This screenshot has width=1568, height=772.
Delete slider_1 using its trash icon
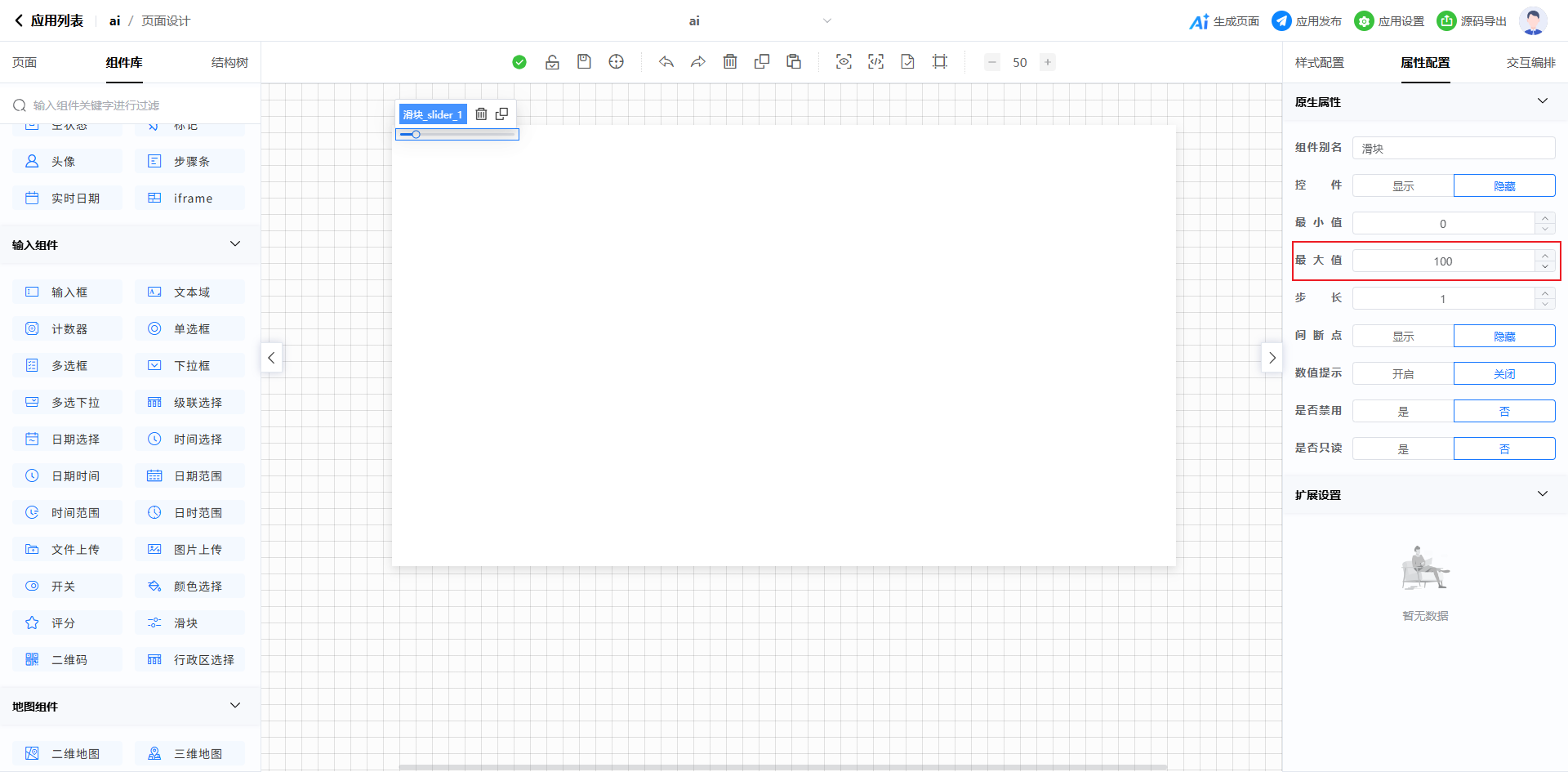[x=481, y=114]
